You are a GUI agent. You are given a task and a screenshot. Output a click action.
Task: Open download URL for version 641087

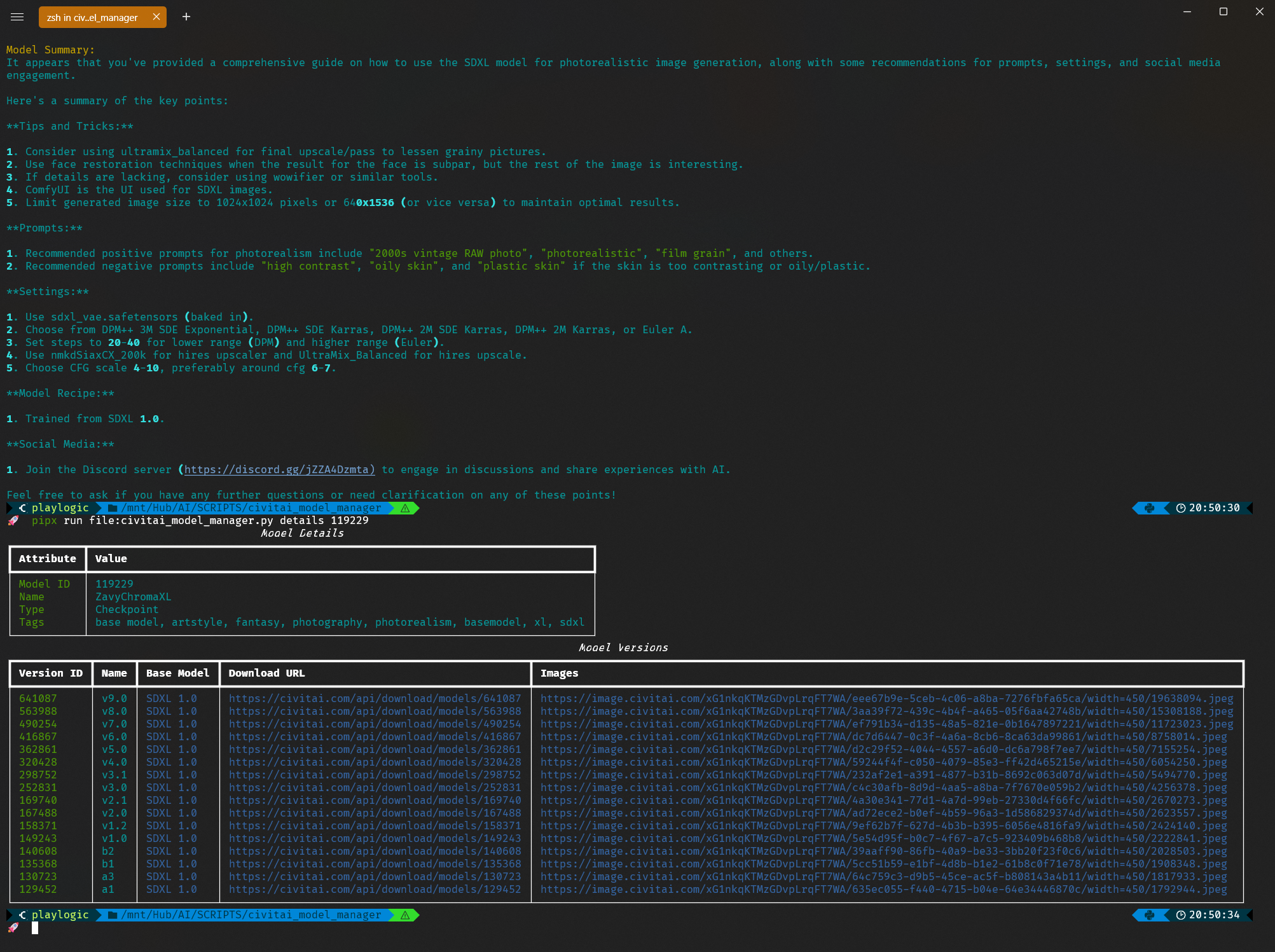(x=375, y=698)
